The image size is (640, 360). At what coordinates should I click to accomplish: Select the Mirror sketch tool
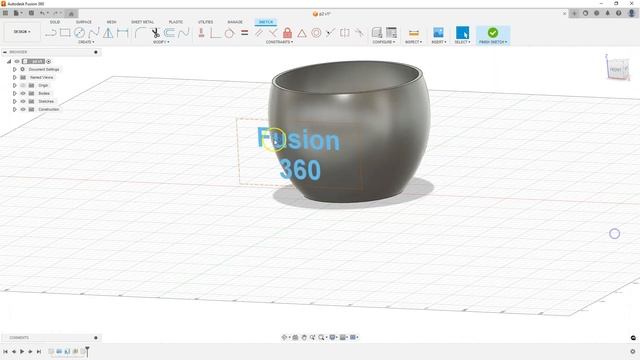point(108,33)
